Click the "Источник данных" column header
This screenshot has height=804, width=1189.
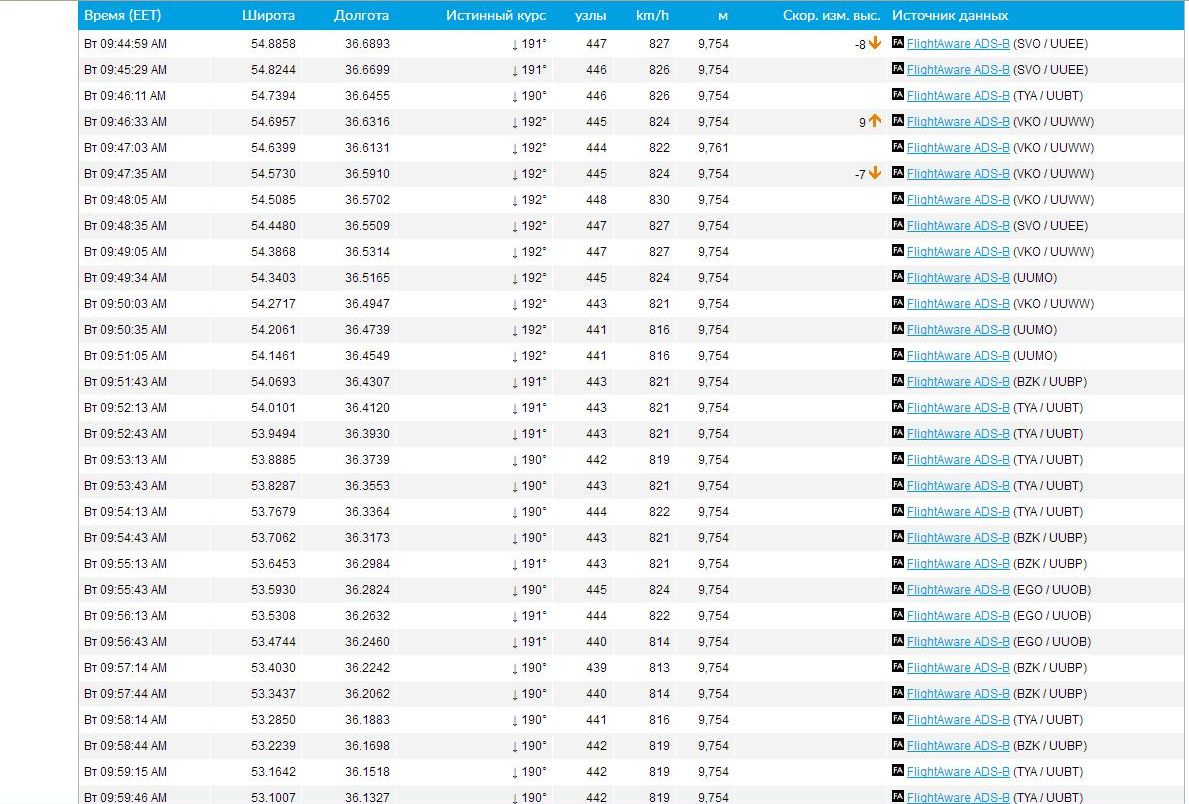950,16
